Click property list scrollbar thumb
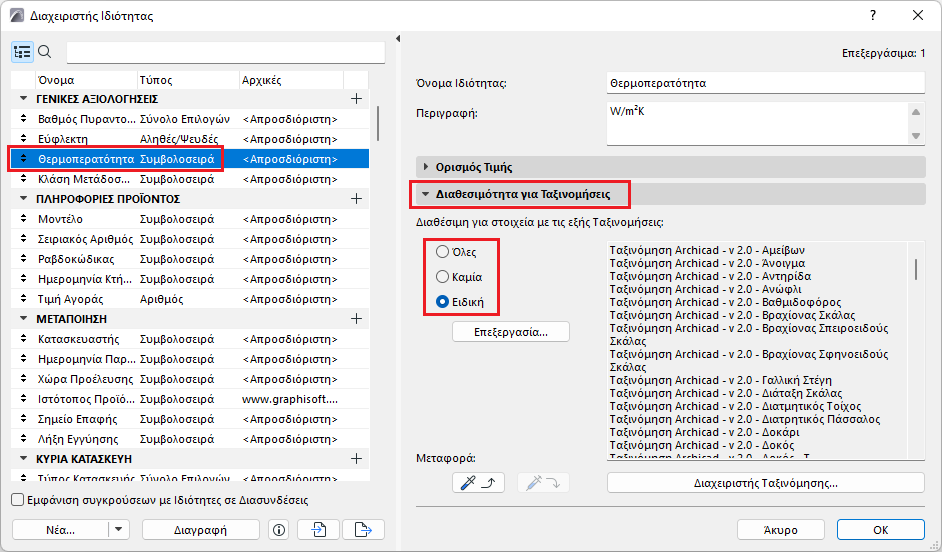942x552 pixels. coord(378,123)
